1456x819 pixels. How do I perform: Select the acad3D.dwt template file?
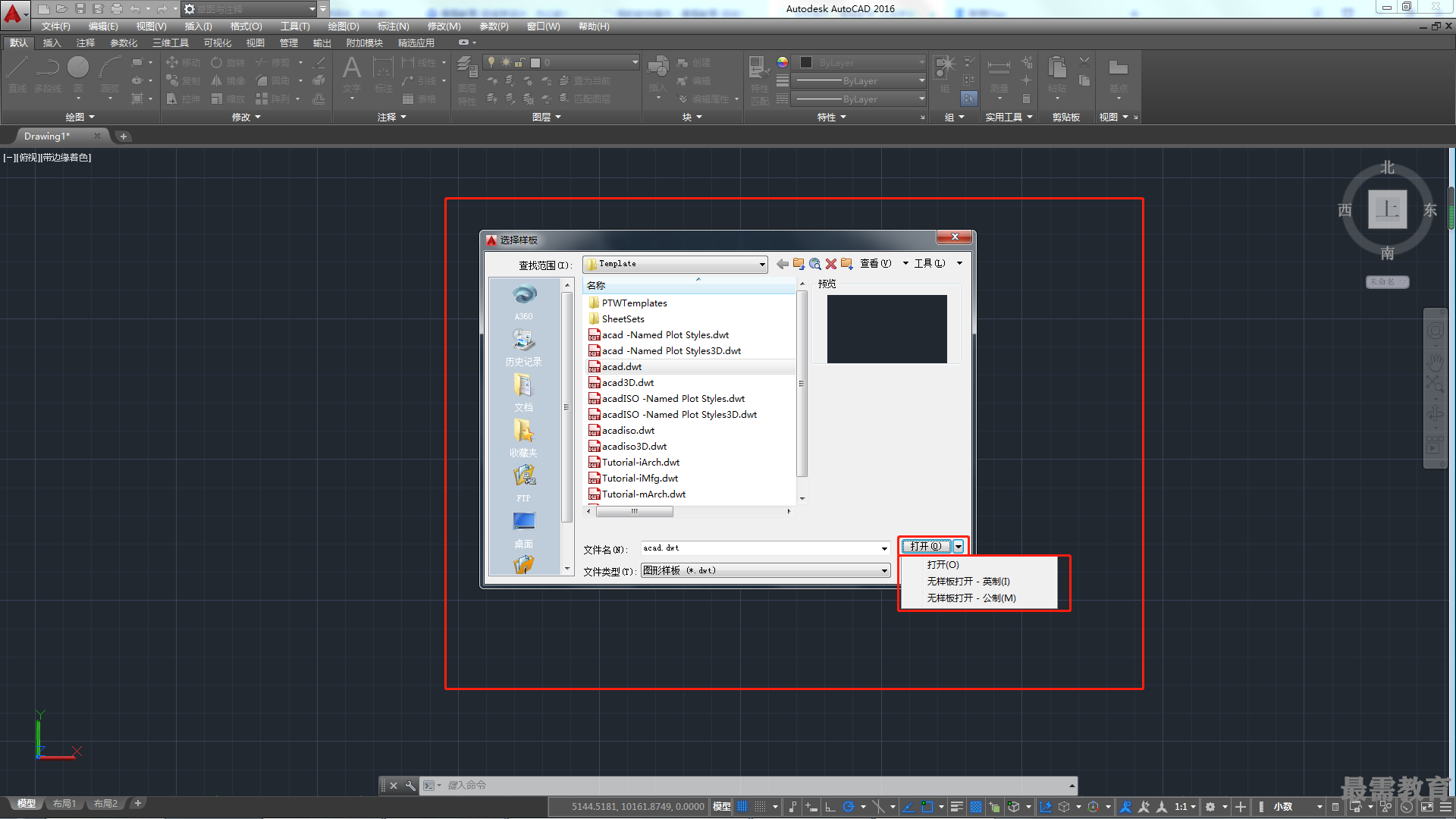[x=627, y=383]
